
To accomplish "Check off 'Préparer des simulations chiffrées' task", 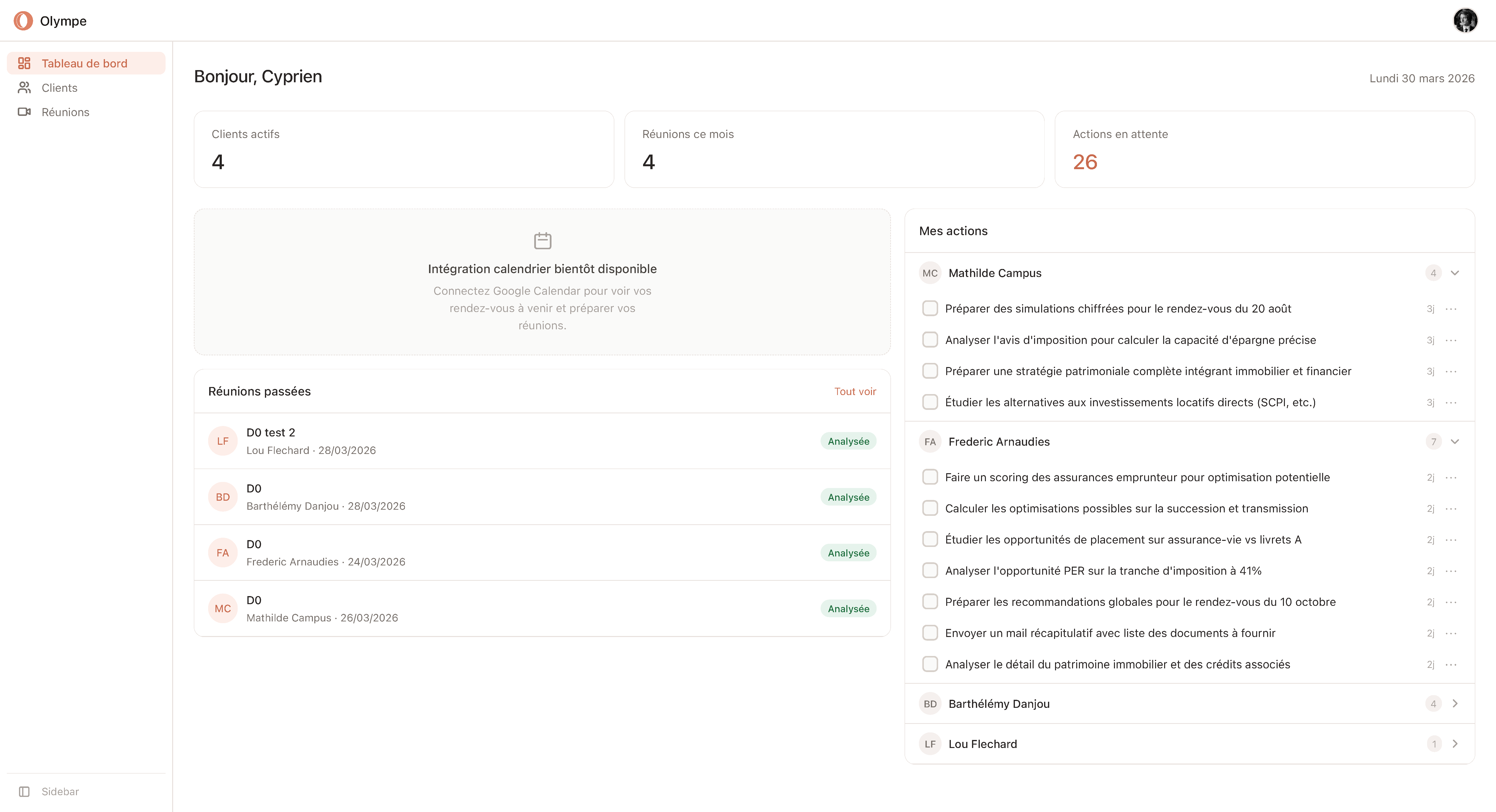I will pos(930,308).
